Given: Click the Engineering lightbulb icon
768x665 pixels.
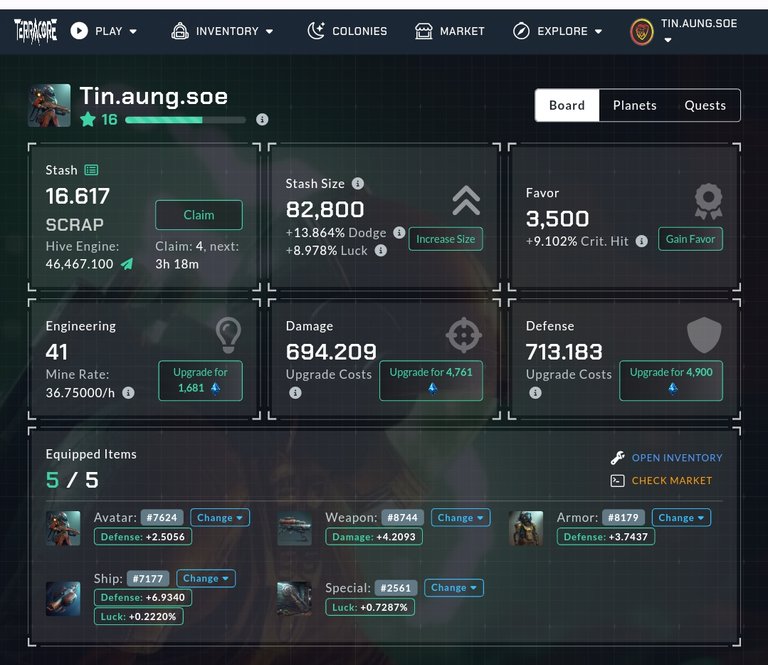Looking at the screenshot, I should click(x=228, y=335).
